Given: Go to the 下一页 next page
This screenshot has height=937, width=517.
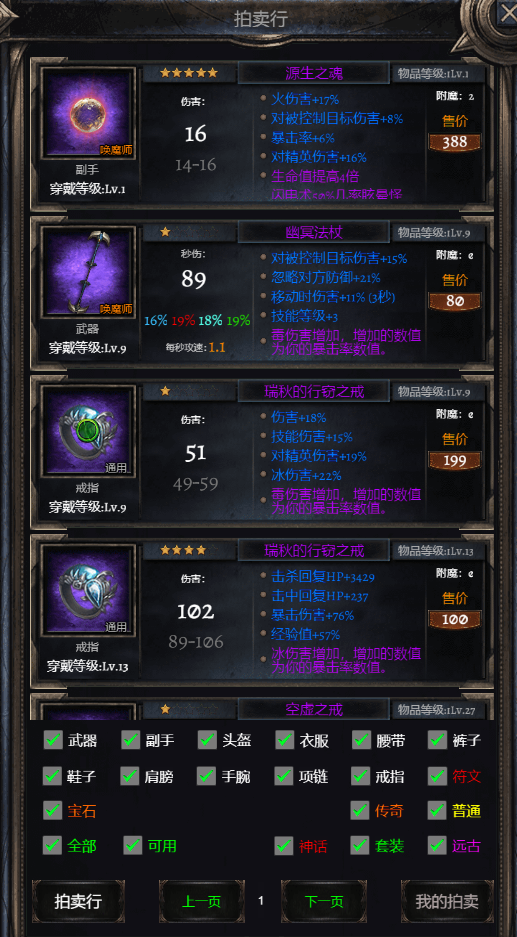Looking at the screenshot, I should [x=324, y=901].
